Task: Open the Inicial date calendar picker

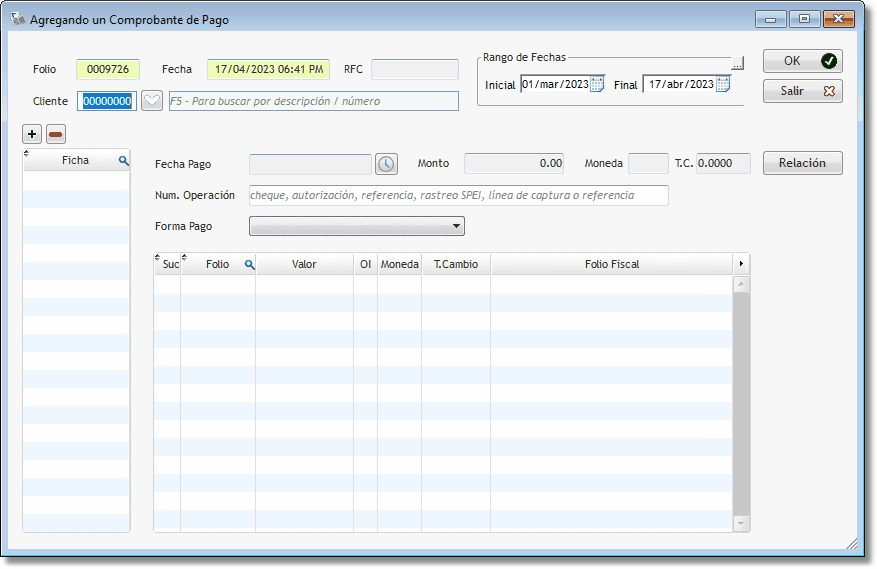Action: (597, 84)
